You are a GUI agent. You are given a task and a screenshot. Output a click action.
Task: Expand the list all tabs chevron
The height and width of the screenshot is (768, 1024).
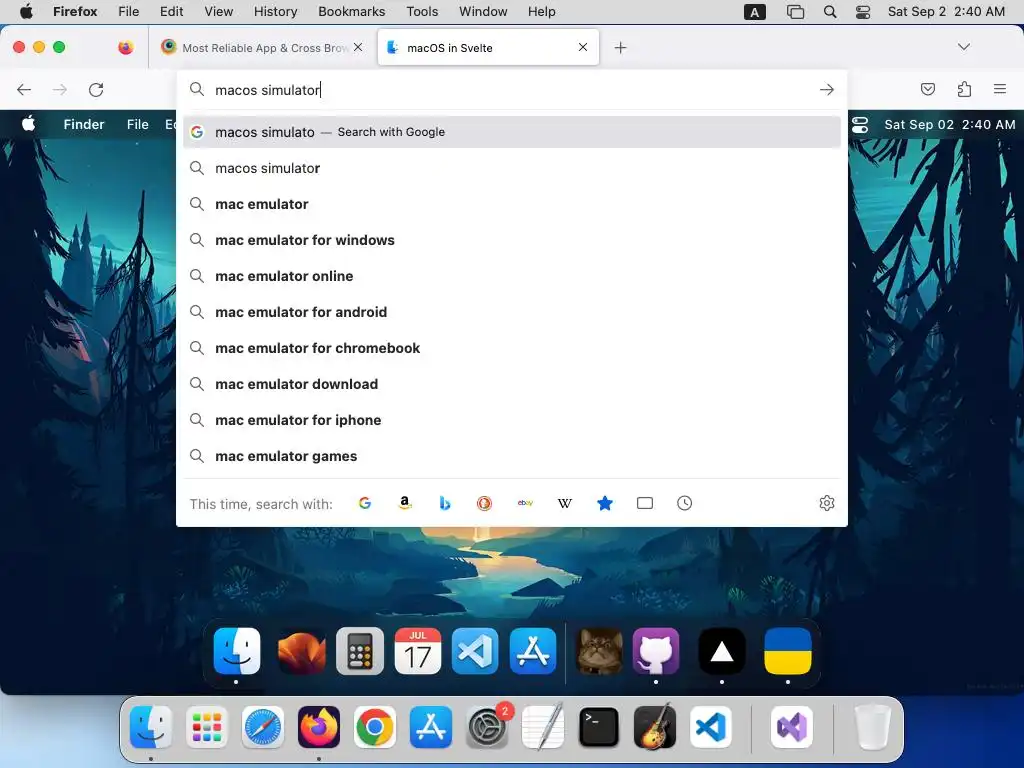click(x=963, y=47)
